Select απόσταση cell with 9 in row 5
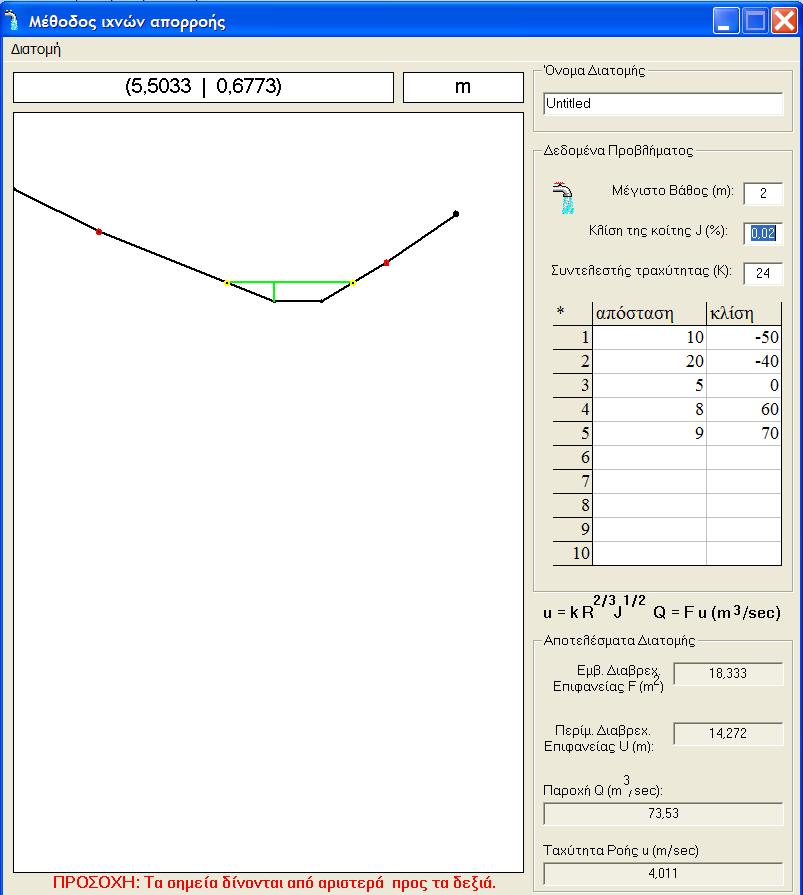This screenshot has height=895, width=803. pos(649,433)
